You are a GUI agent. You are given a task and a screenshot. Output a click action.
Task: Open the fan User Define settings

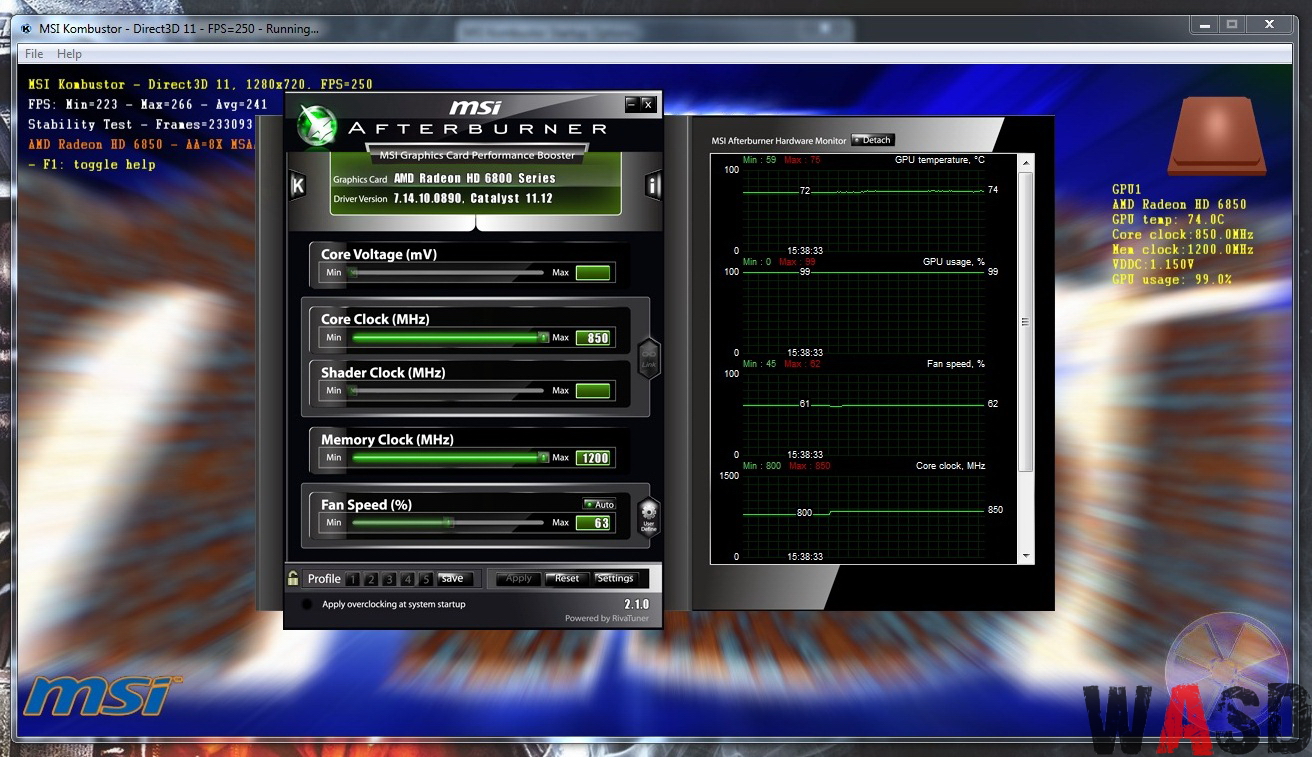649,516
